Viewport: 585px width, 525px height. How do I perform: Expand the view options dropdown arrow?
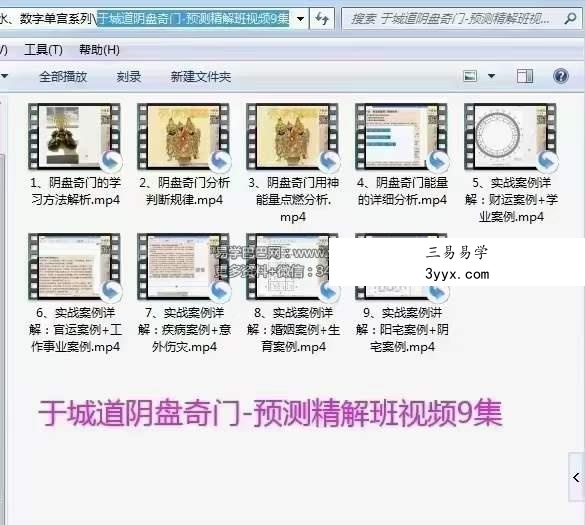coord(492,76)
